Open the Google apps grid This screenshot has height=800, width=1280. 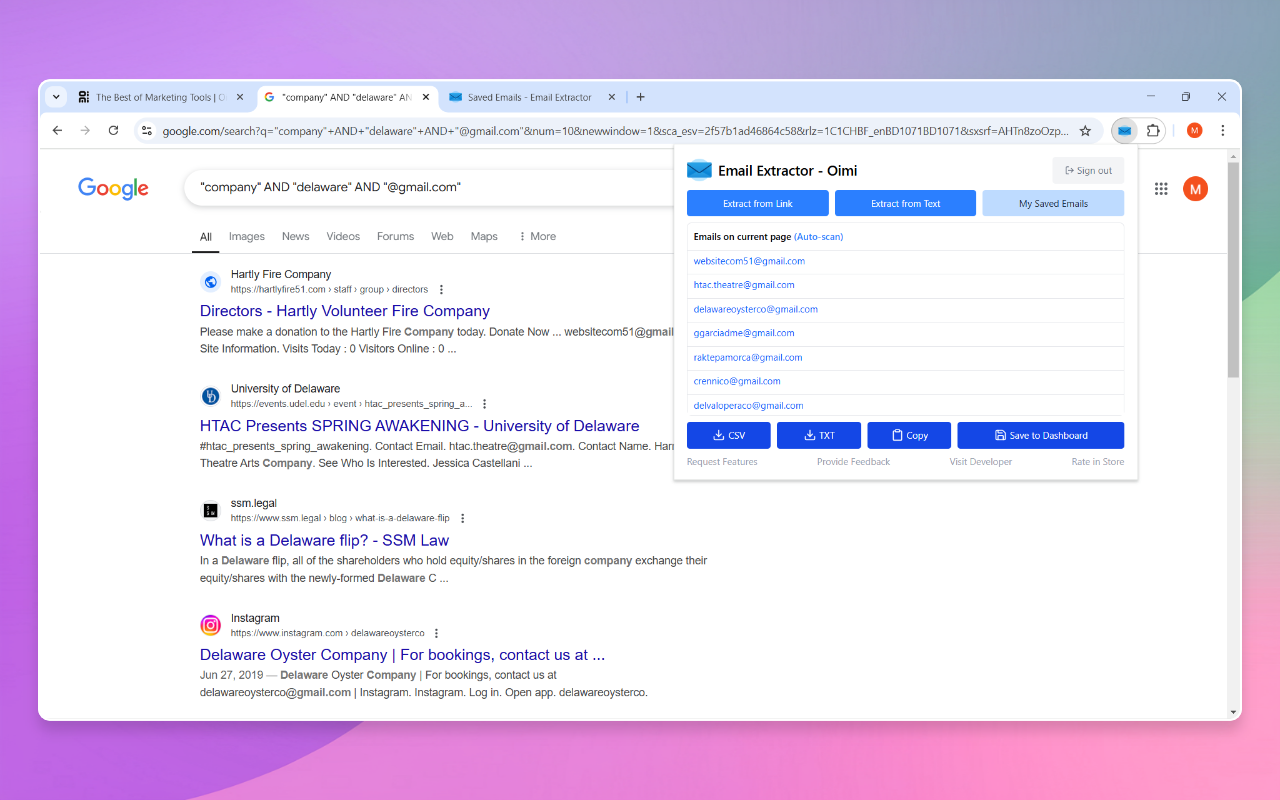click(1162, 189)
